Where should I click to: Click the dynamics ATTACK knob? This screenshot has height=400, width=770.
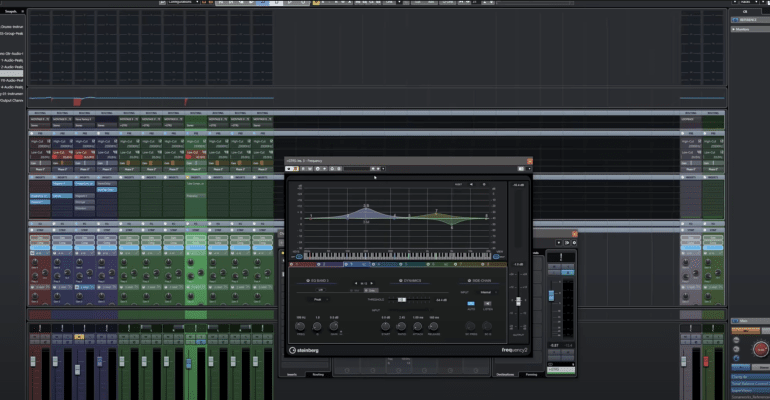(417, 326)
